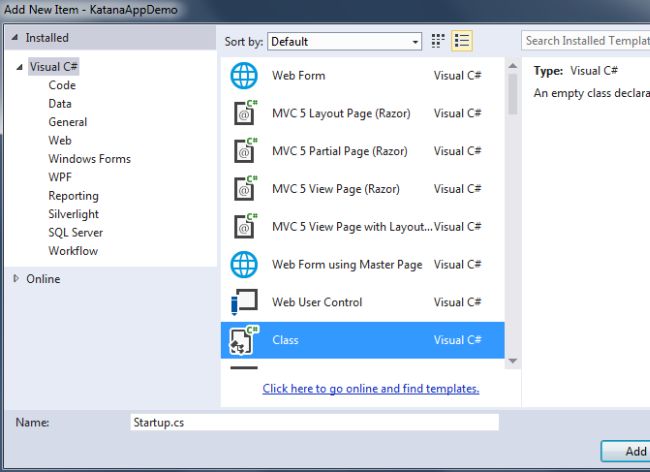The height and width of the screenshot is (472, 650).
Task: Select the Web category
Action: (60, 140)
